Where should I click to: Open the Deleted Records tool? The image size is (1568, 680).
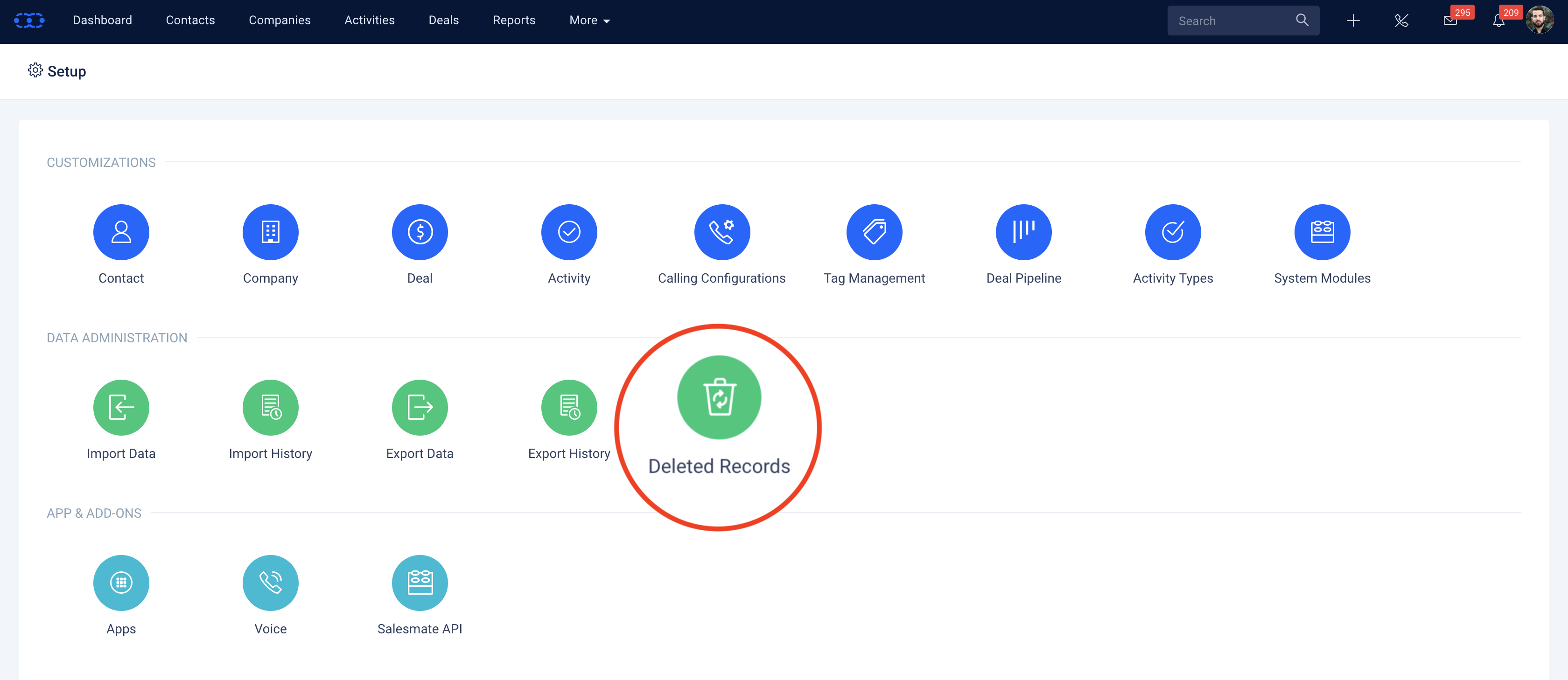point(719,397)
